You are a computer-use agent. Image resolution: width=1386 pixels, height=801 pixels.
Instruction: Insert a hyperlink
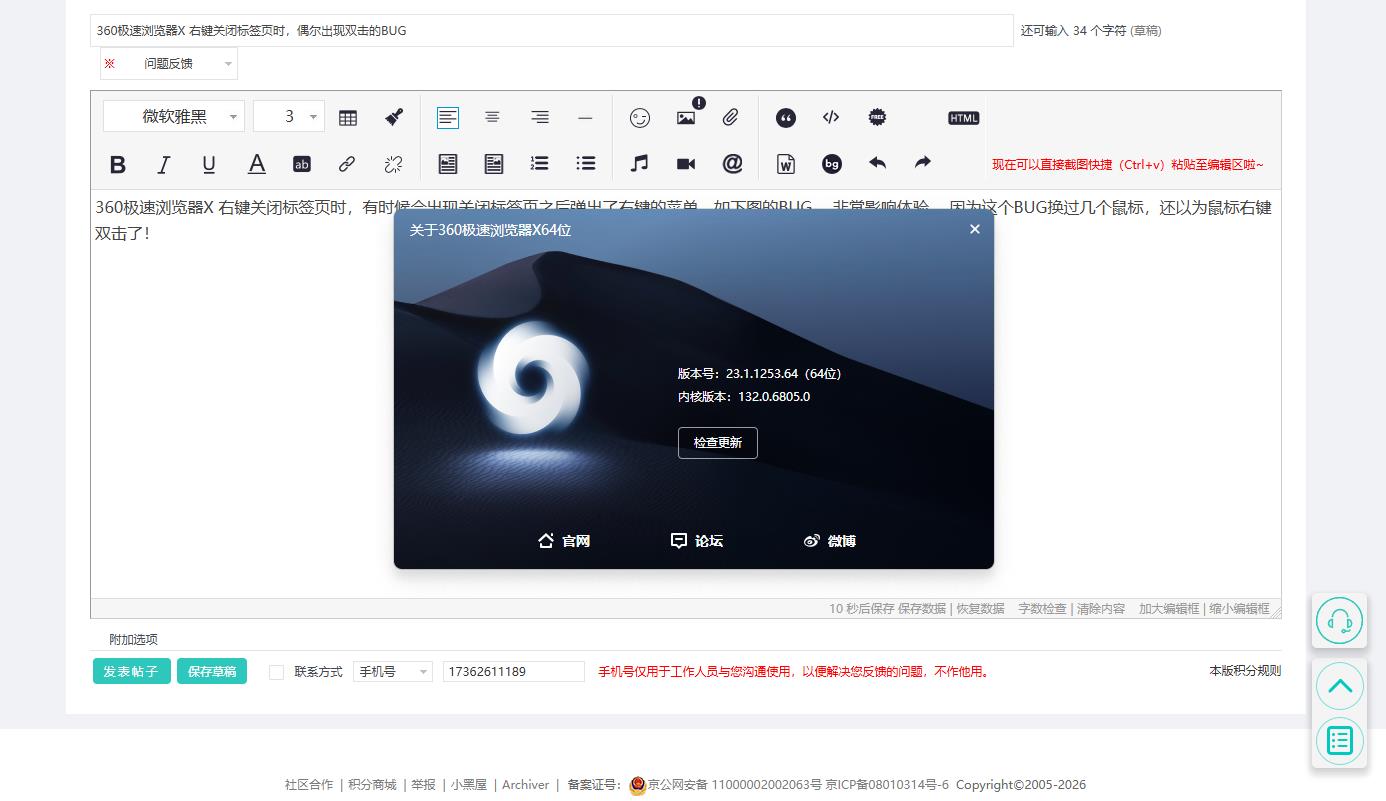(x=347, y=164)
